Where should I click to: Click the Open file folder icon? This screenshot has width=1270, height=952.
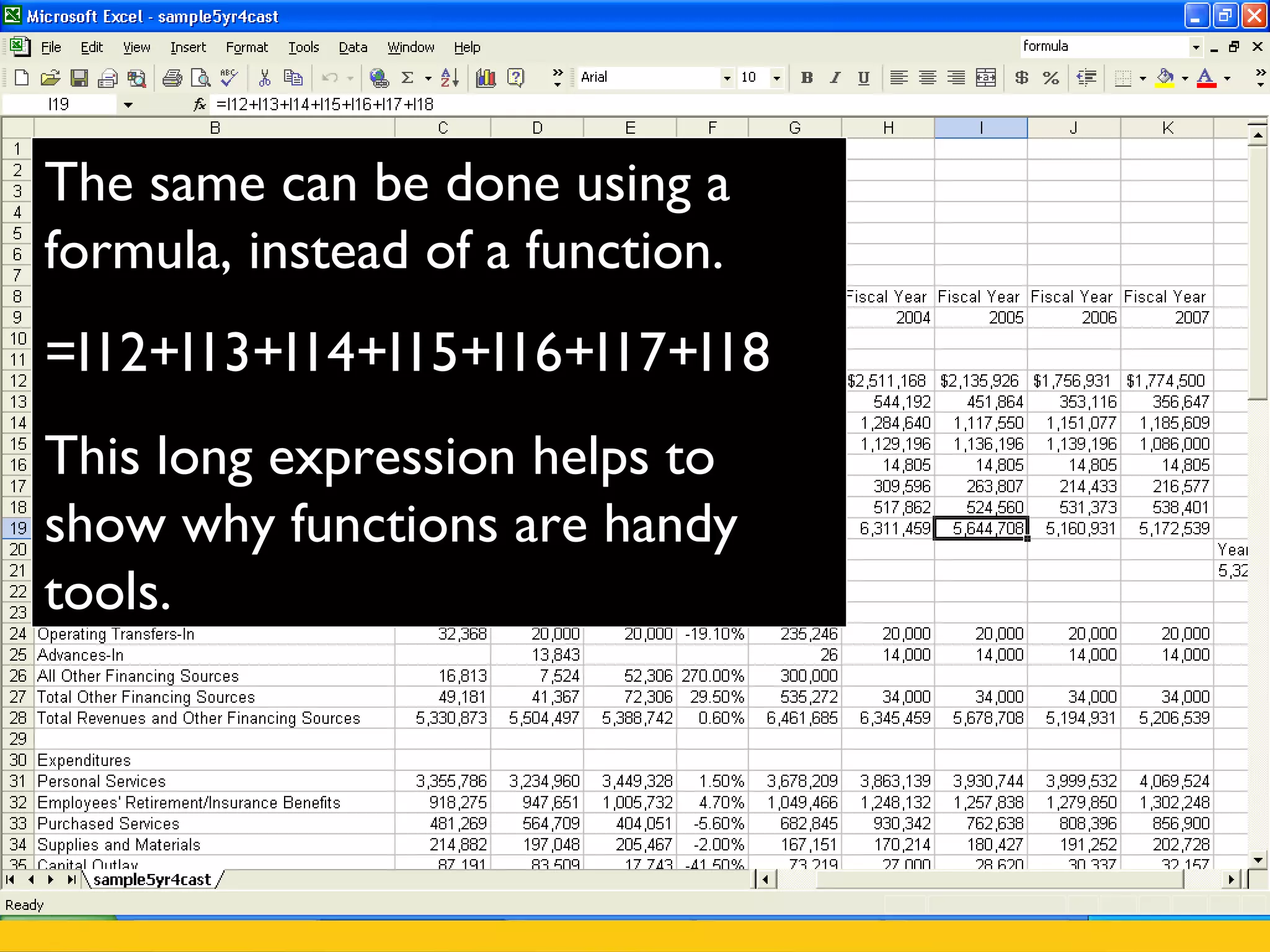click(50, 77)
